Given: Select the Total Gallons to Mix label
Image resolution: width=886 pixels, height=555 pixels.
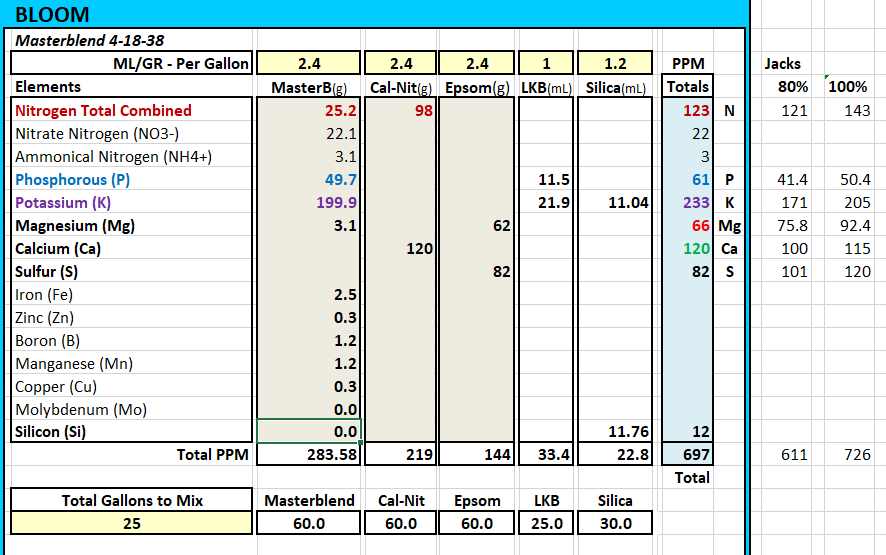Looking at the screenshot, I should 131,500.
